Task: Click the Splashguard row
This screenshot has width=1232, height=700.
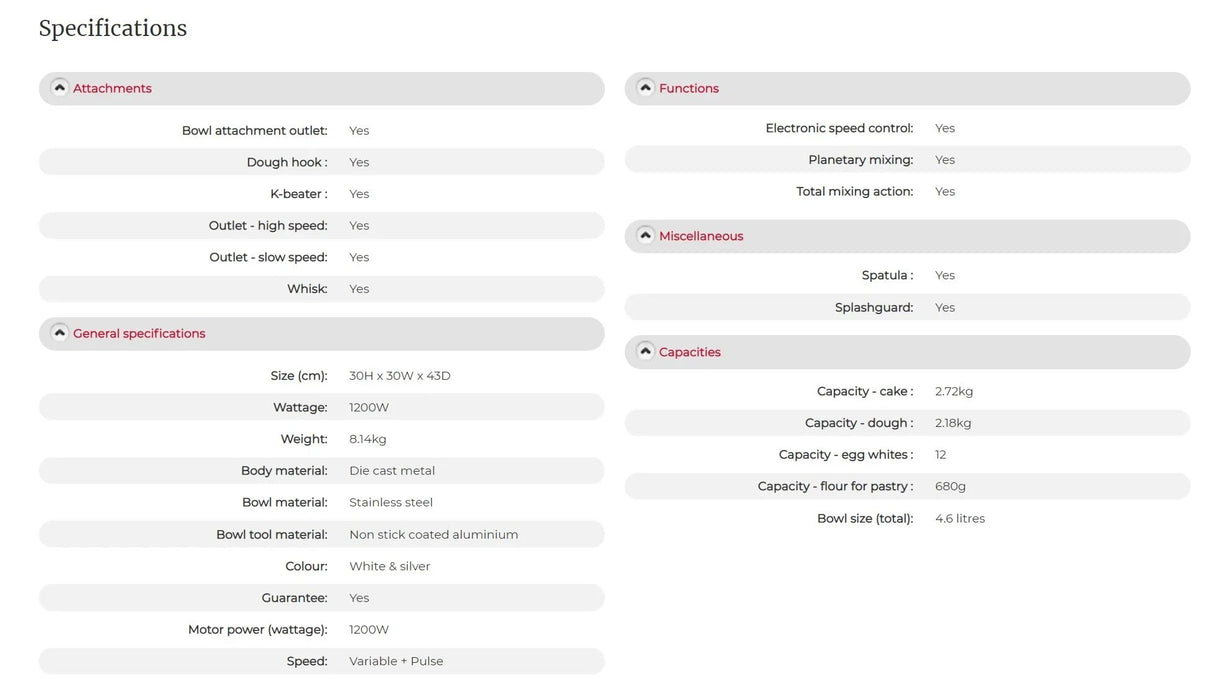Action: (907, 308)
